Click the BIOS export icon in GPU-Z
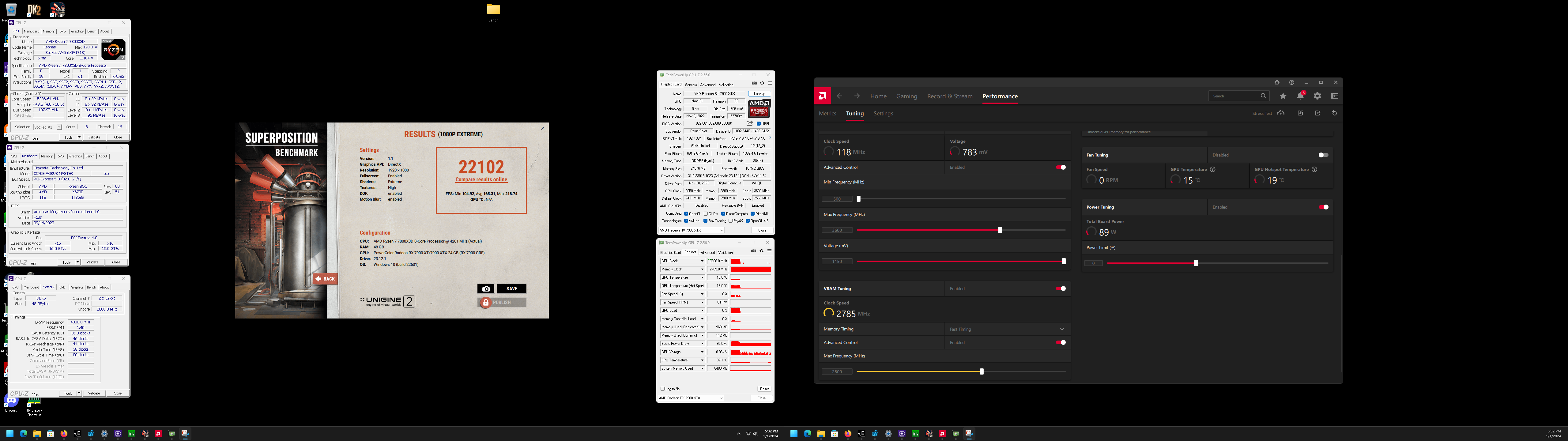 click(750, 124)
